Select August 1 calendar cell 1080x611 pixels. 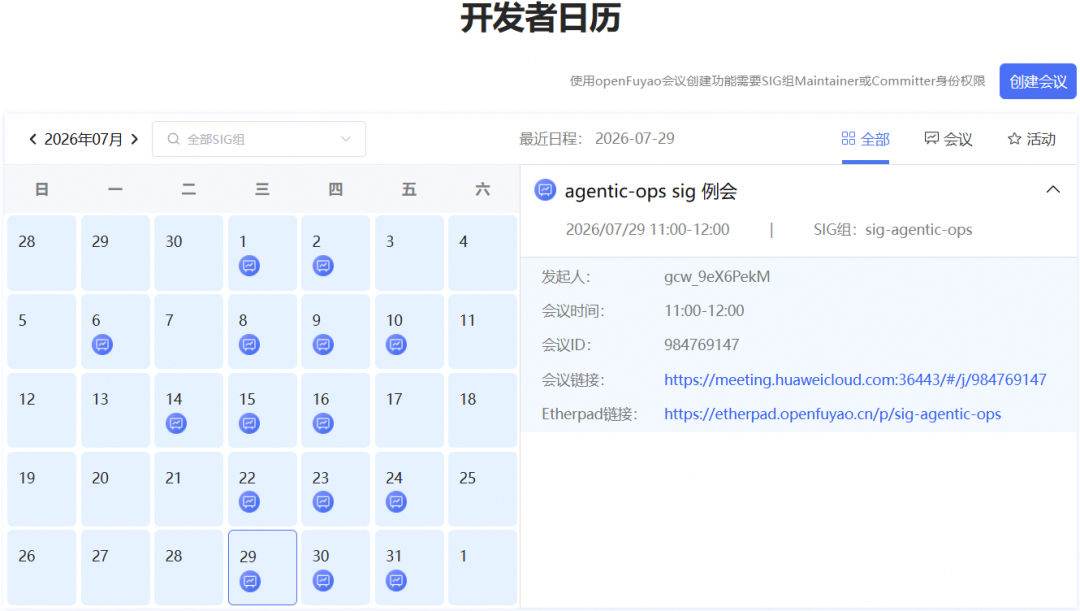[483, 568]
